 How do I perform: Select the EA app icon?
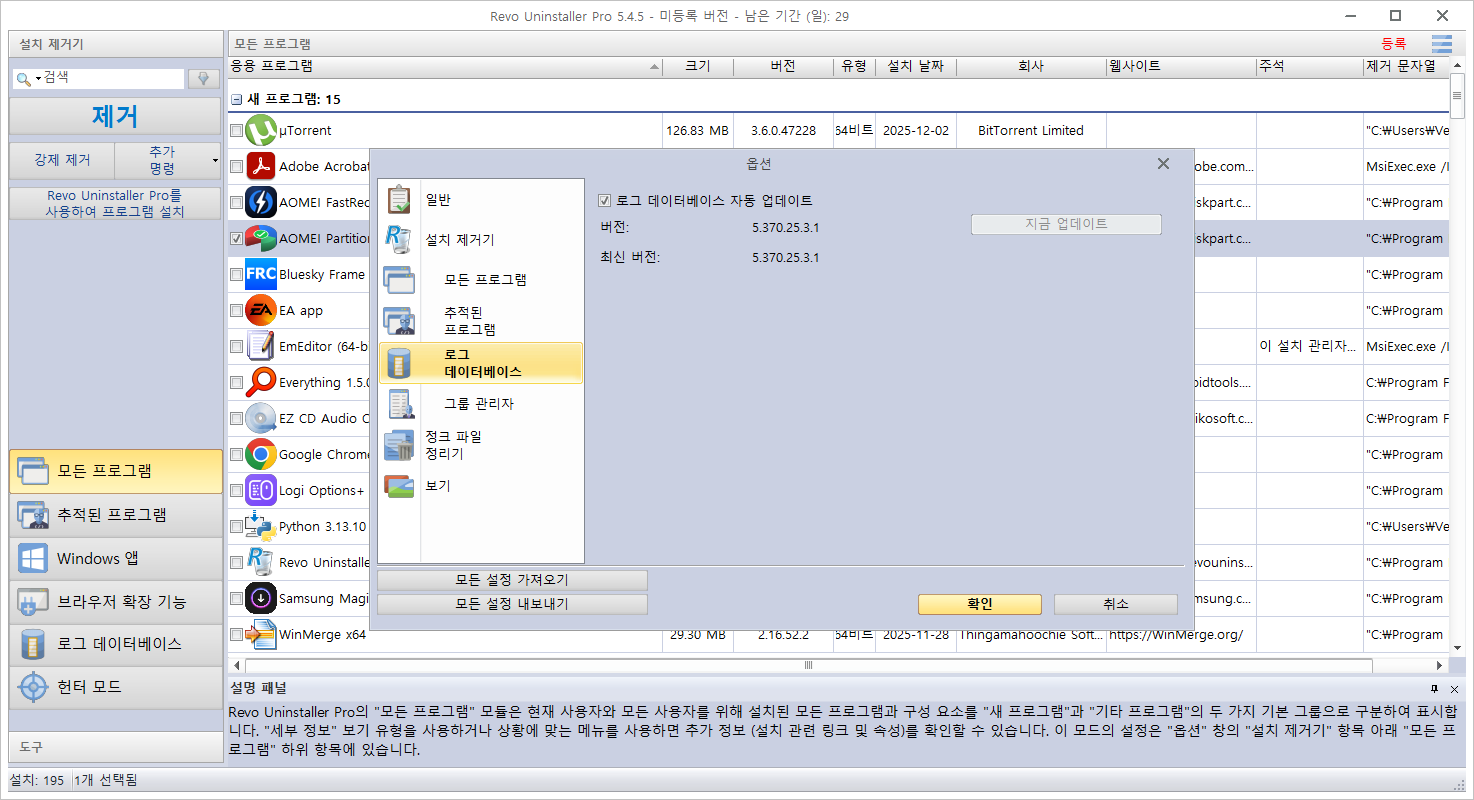pos(261,311)
